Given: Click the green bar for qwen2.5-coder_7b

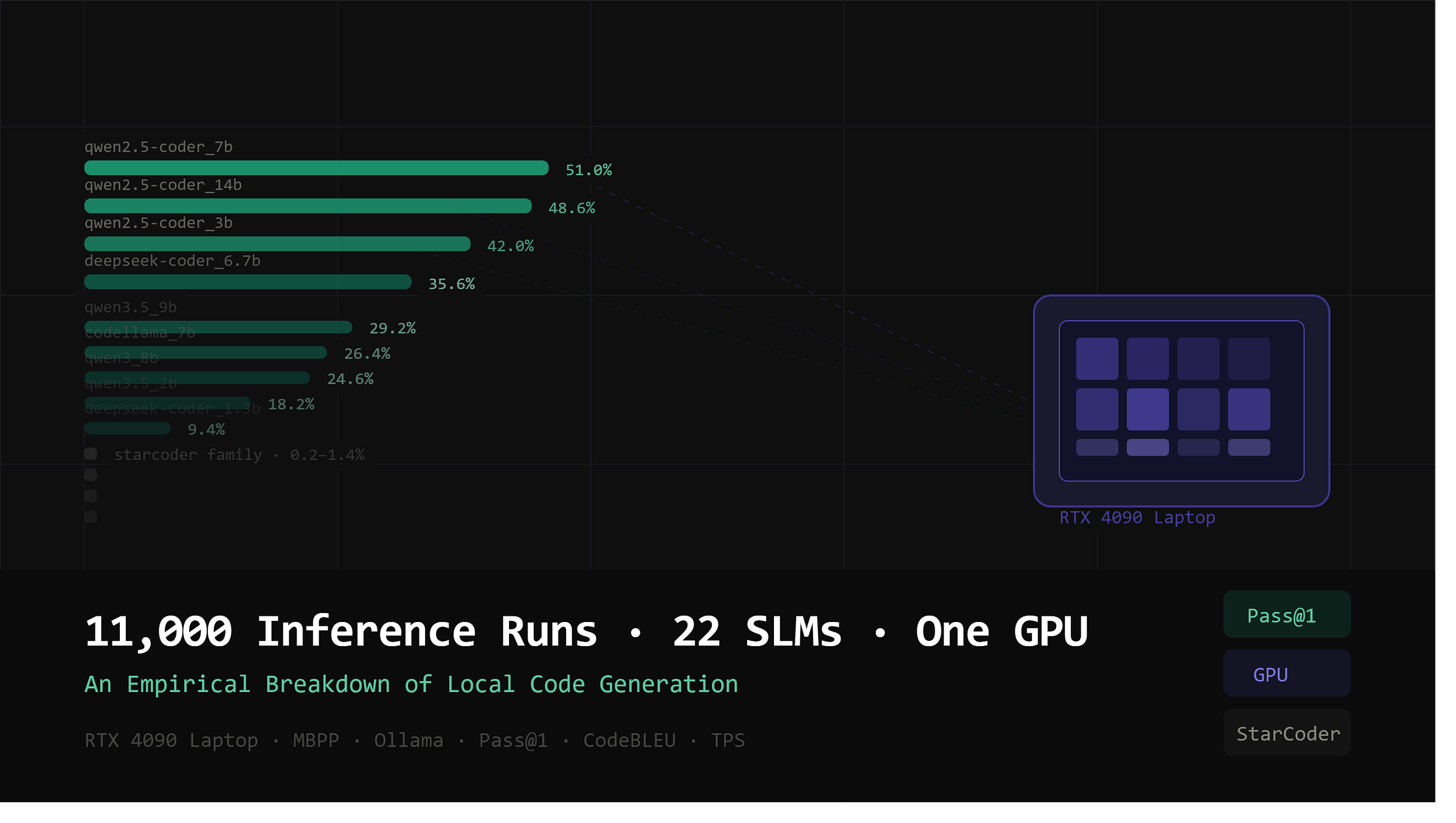Looking at the screenshot, I should tap(316, 168).
